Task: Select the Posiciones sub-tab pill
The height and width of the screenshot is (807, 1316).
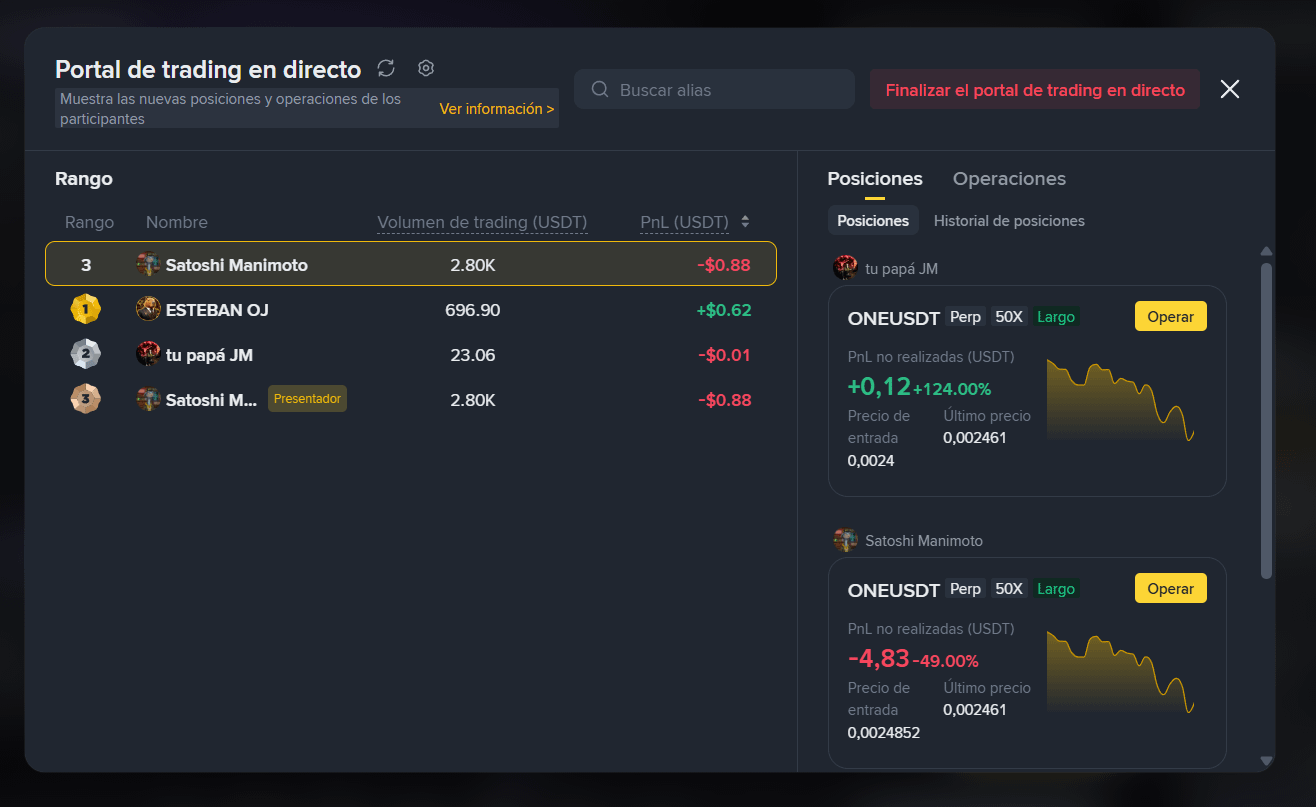Action: (873, 221)
